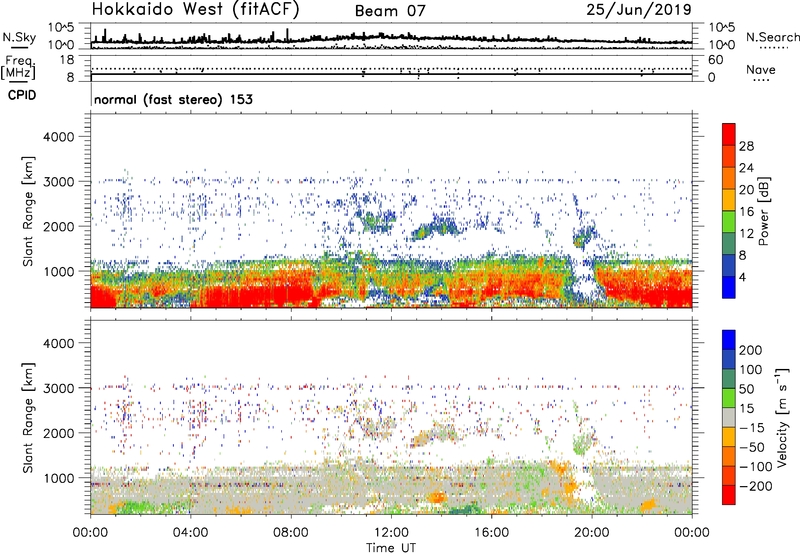Click the '2000' tick of the velocity panel

[58, 433]
